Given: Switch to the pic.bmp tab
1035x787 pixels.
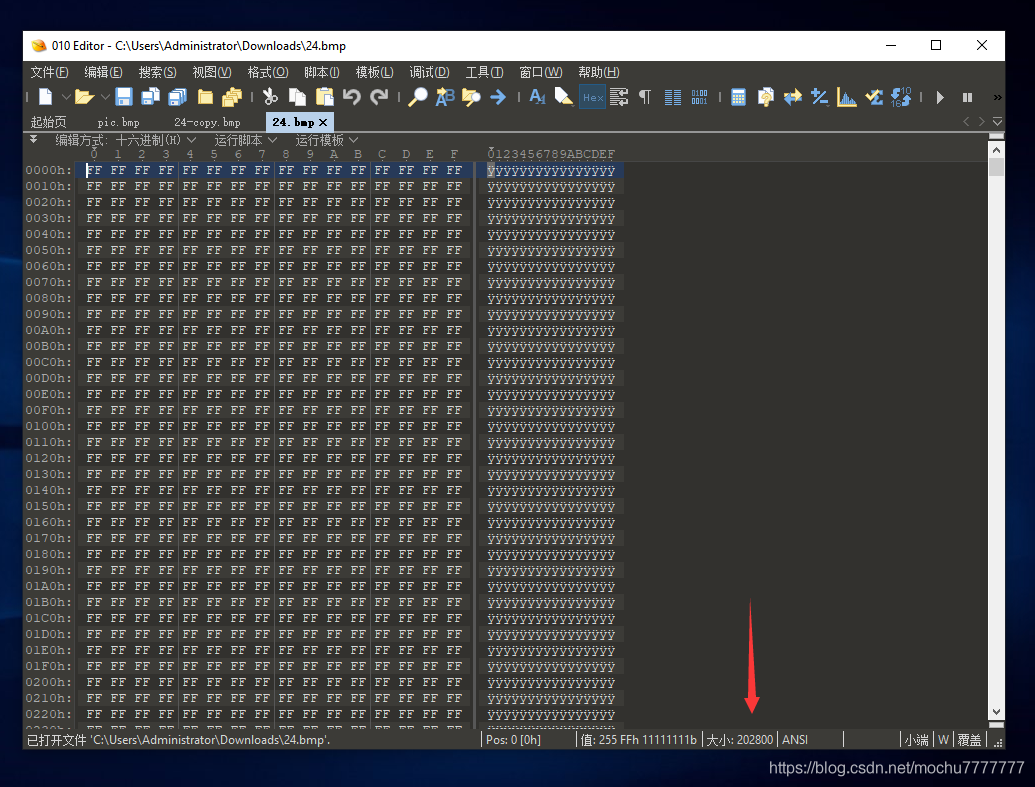Looking at the screenshot, I should [x=118, y=122].
